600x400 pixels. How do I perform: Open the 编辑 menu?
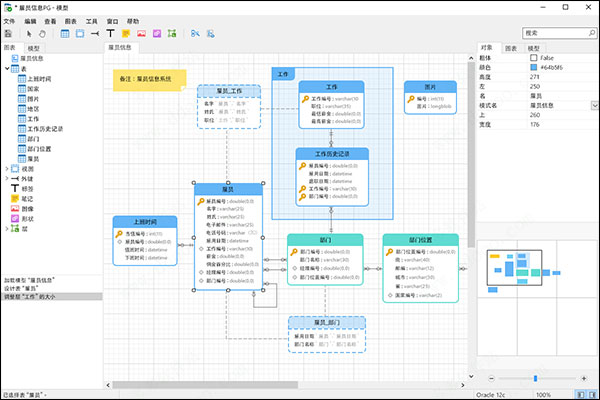click(x=30, y=21)
